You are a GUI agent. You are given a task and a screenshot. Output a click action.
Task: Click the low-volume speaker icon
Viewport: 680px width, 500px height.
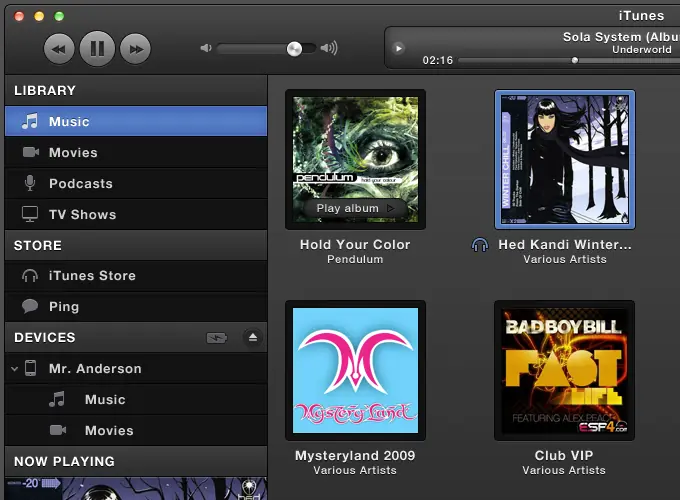(x=206, y=48)
